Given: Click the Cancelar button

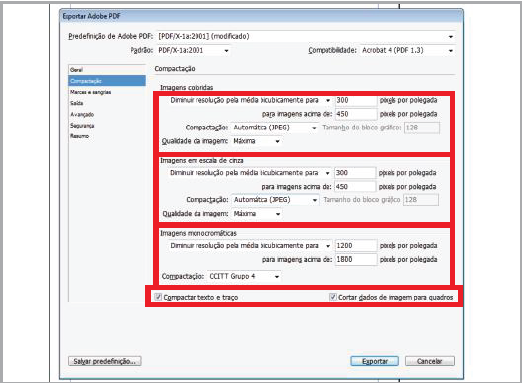Looking at the screenshot, I should (x=430, y=361).
